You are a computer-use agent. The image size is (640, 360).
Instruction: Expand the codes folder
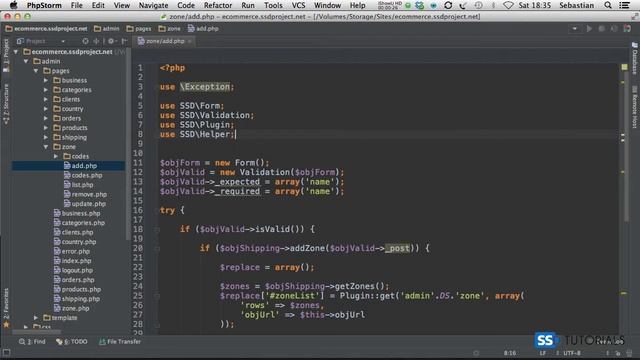(56, 156)
